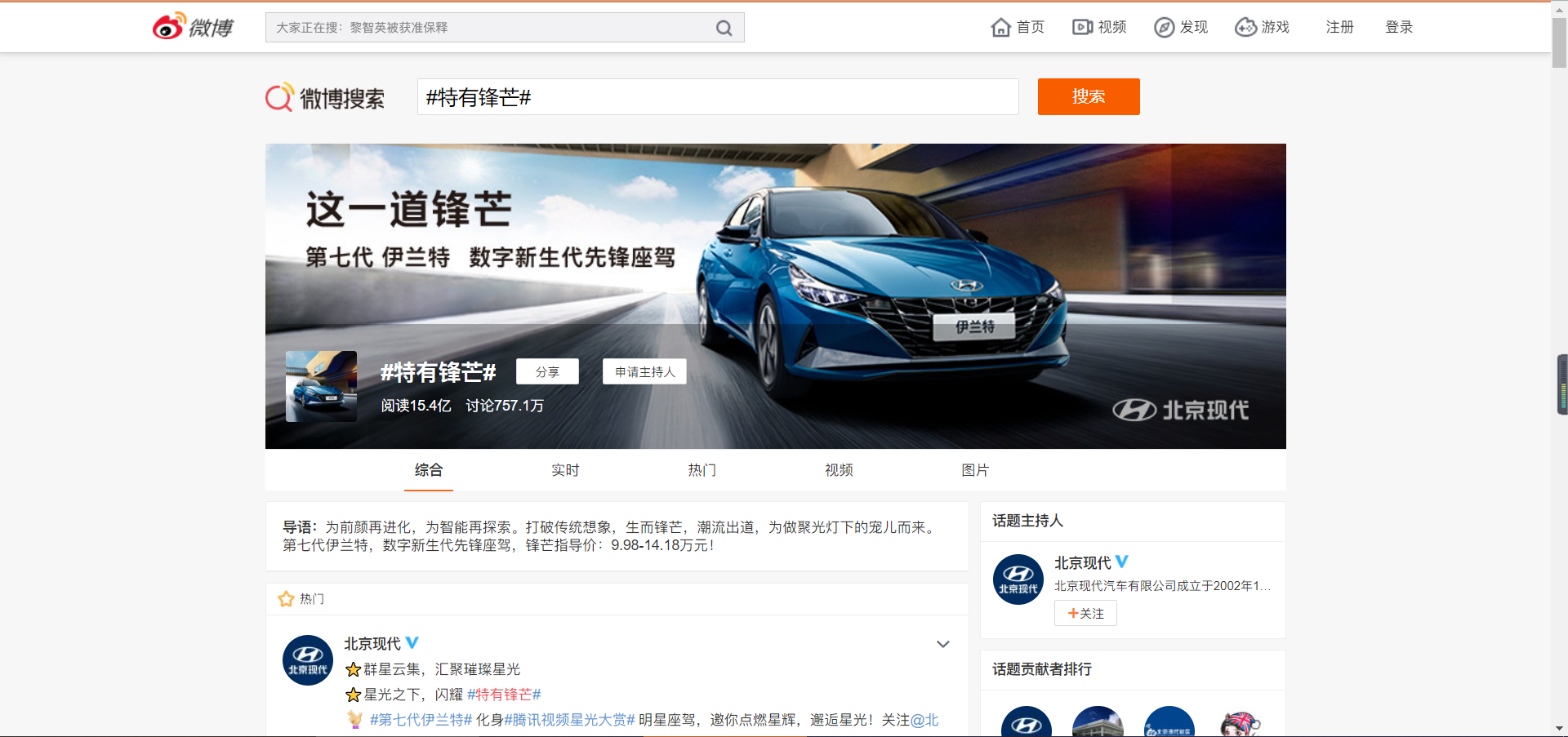Viewport: 1568px width, 737px height.
Task: Click 北京现代 name in host panel
Action: (x=1082, y=562)
